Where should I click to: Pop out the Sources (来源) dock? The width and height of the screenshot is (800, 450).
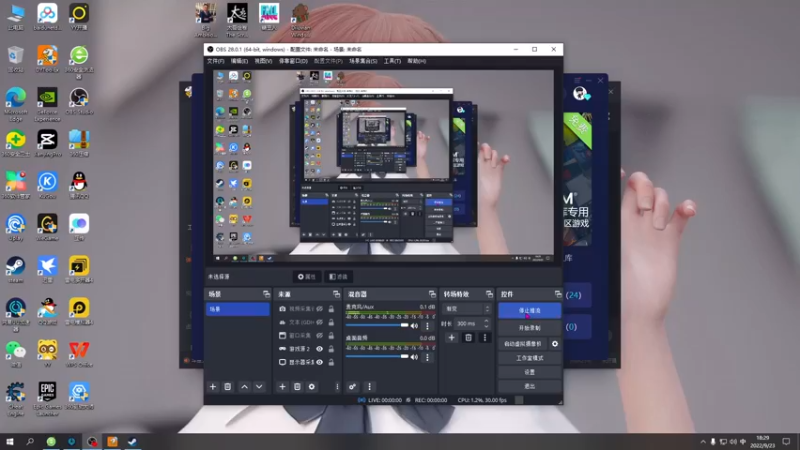point(336,294)
